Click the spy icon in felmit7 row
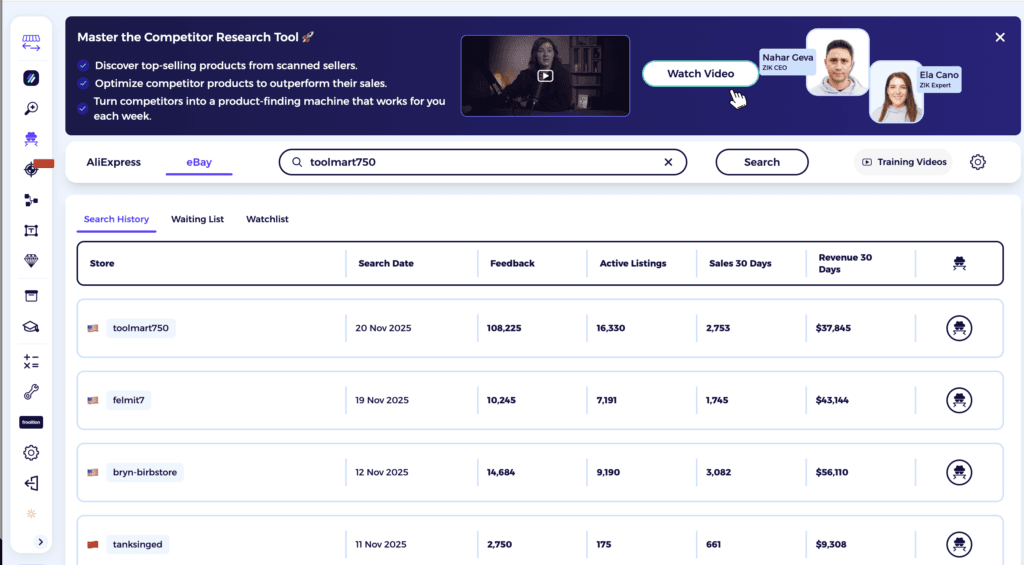 pos(959,400)
